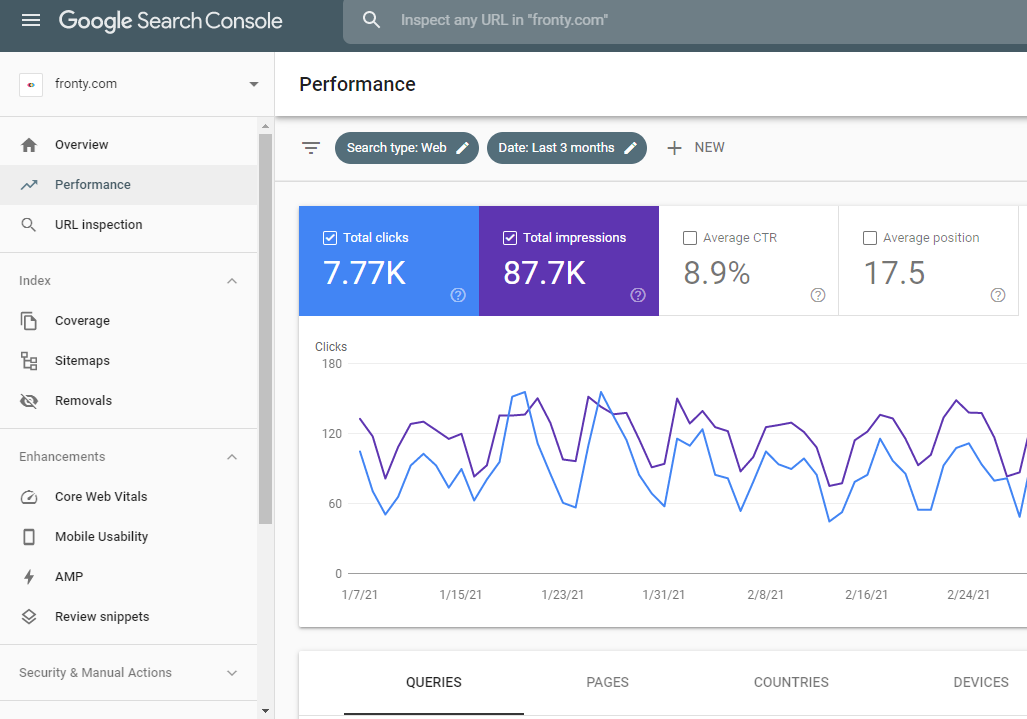This screenshot has height=719, width=1027.
Task: Click the AMP lightning bolt icon
Action: pos(29,577)
